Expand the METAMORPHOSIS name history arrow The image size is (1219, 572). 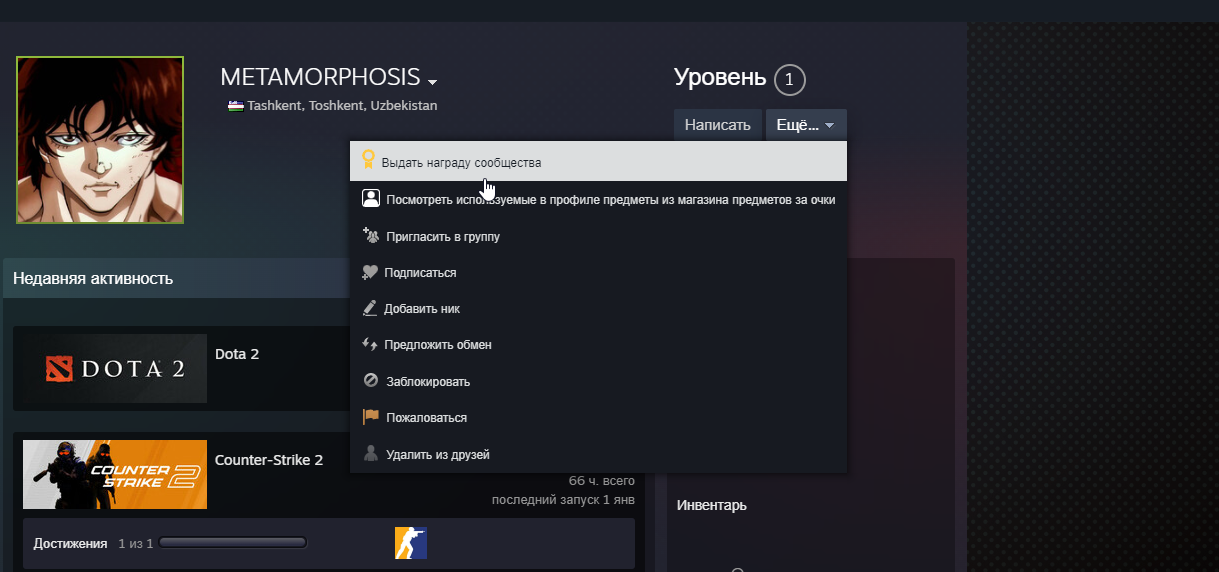pos(432,81)
